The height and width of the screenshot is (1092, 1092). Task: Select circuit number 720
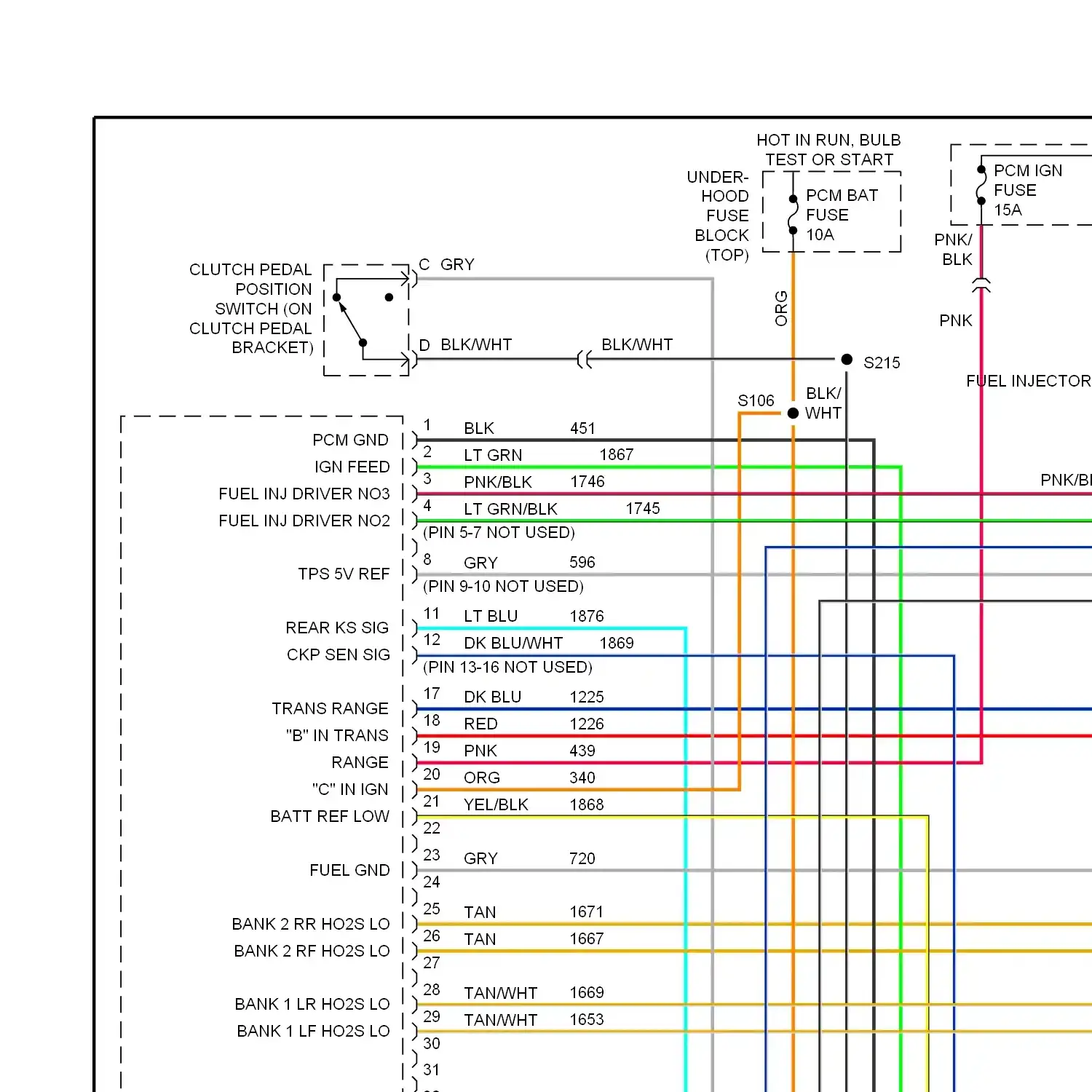pyautogui.click(x=582, y=858)
